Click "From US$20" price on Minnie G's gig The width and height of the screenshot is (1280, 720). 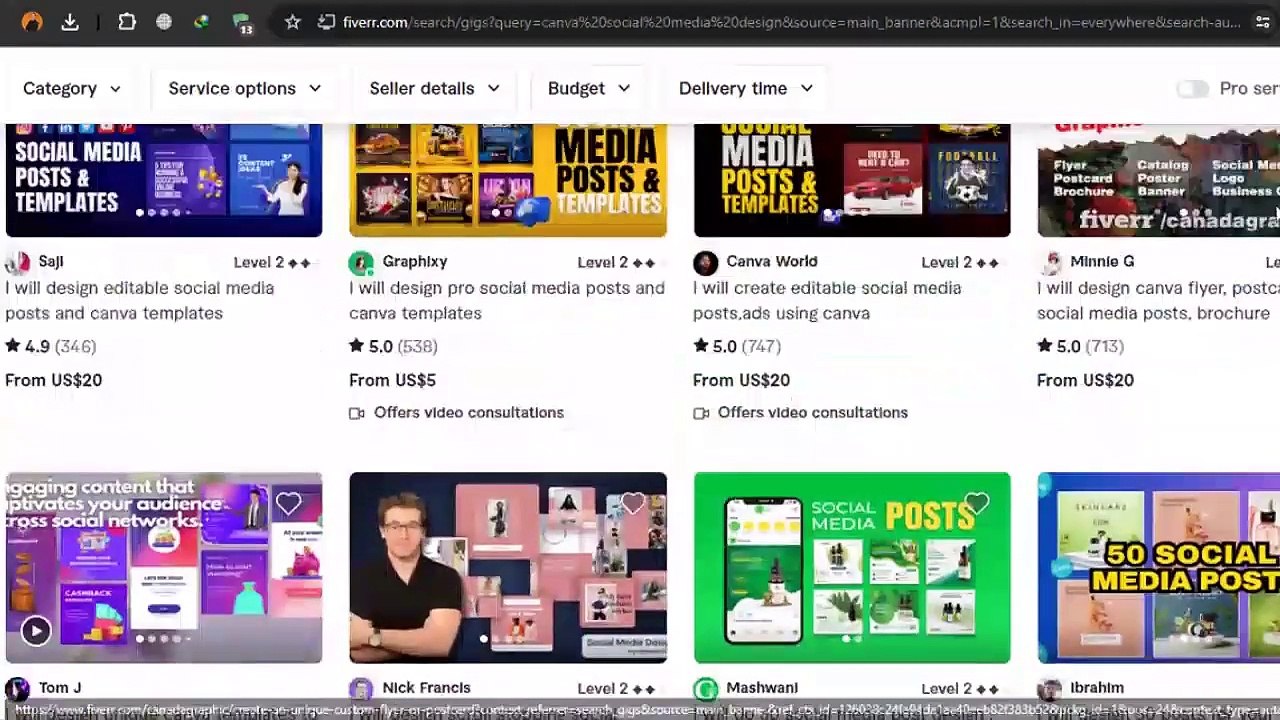1085,380
